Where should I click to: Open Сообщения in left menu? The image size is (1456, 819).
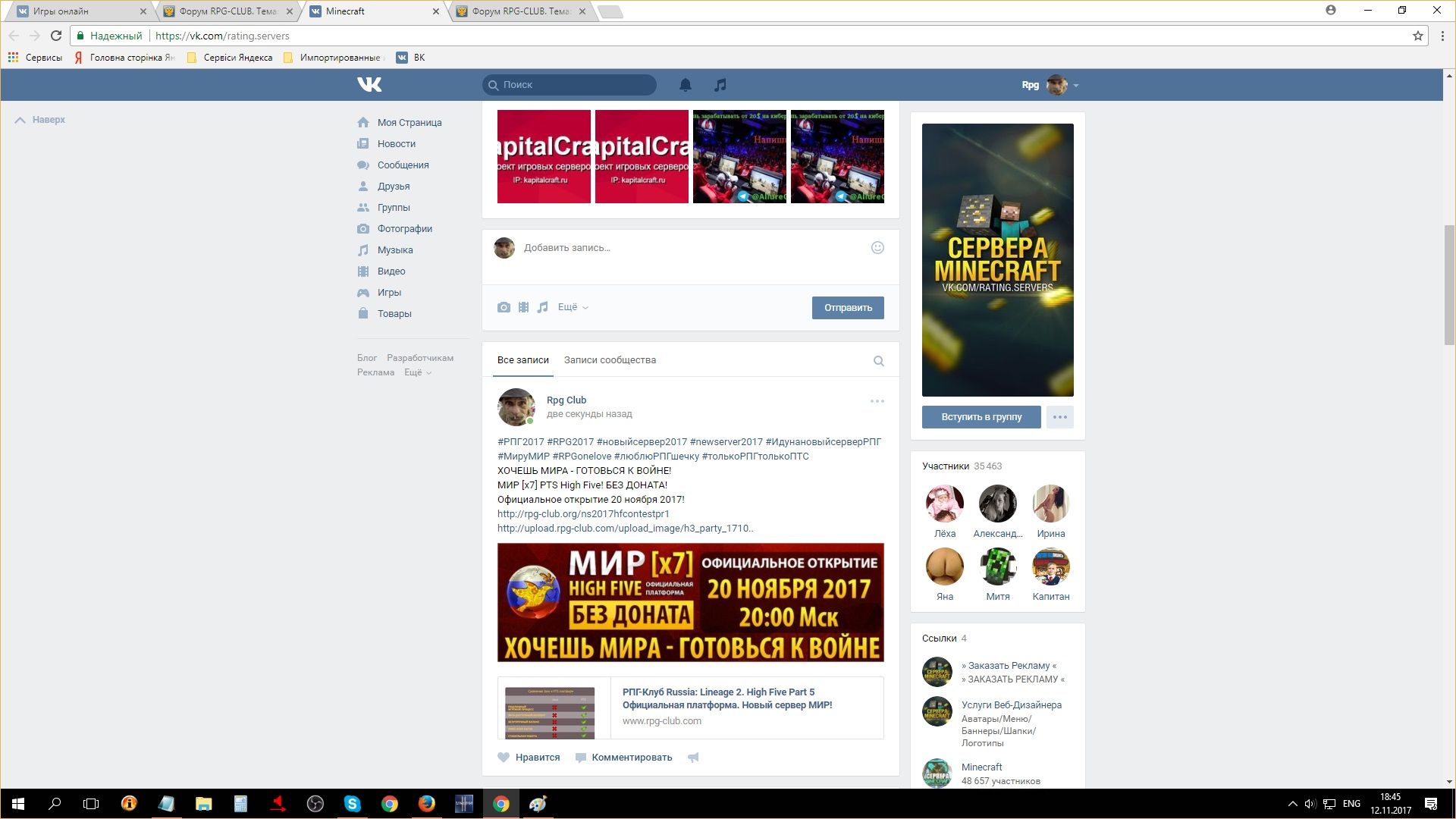pos(403,165)
